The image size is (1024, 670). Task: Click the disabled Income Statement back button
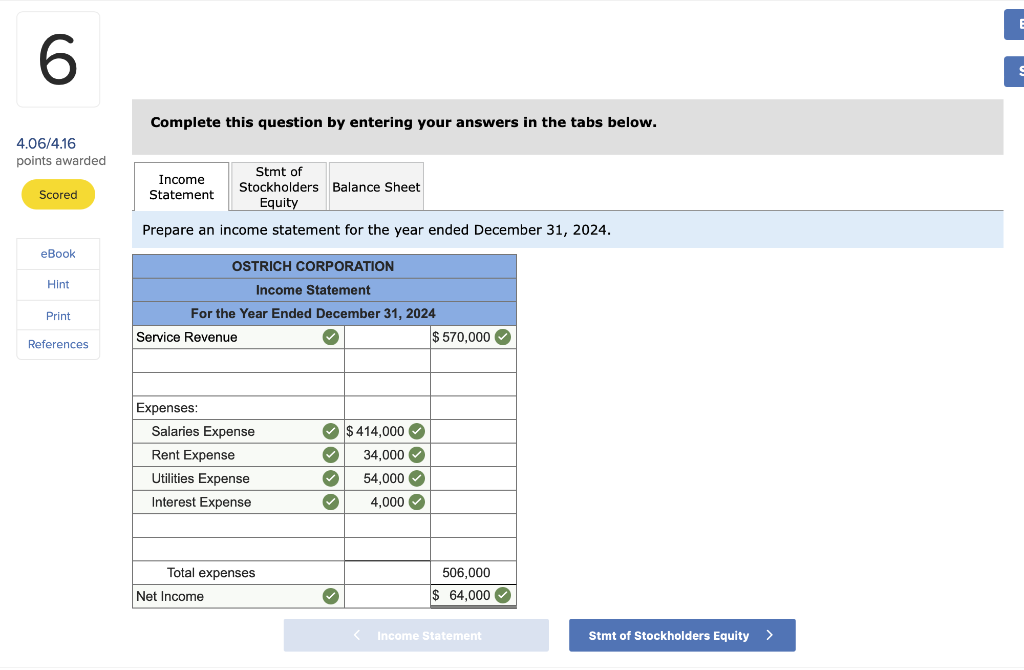[416, 635]
